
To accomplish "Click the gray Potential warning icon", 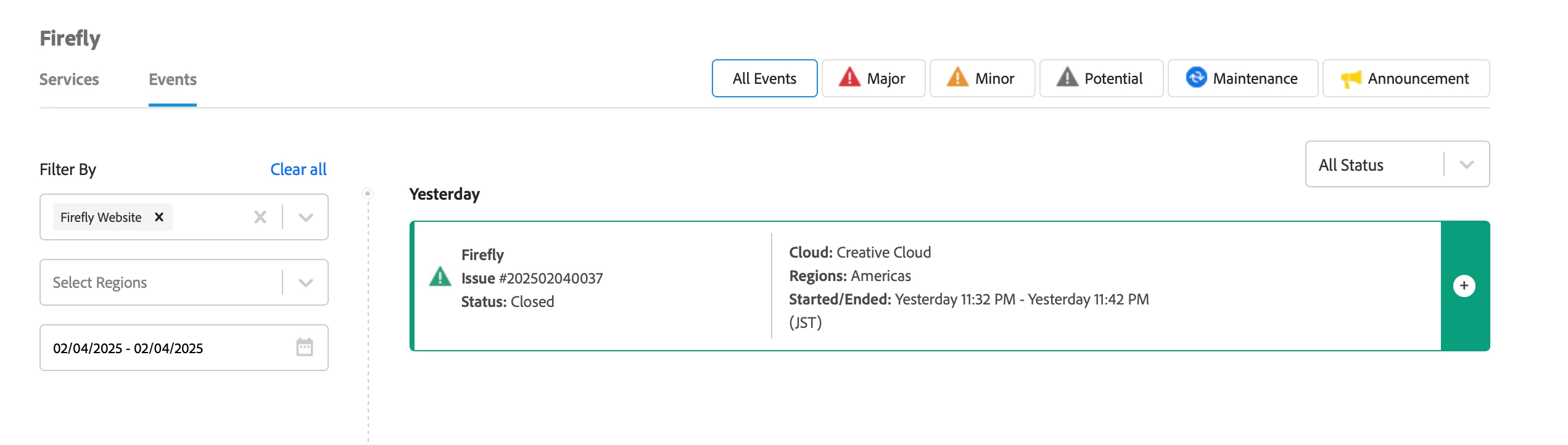I will pos(1067,78).
